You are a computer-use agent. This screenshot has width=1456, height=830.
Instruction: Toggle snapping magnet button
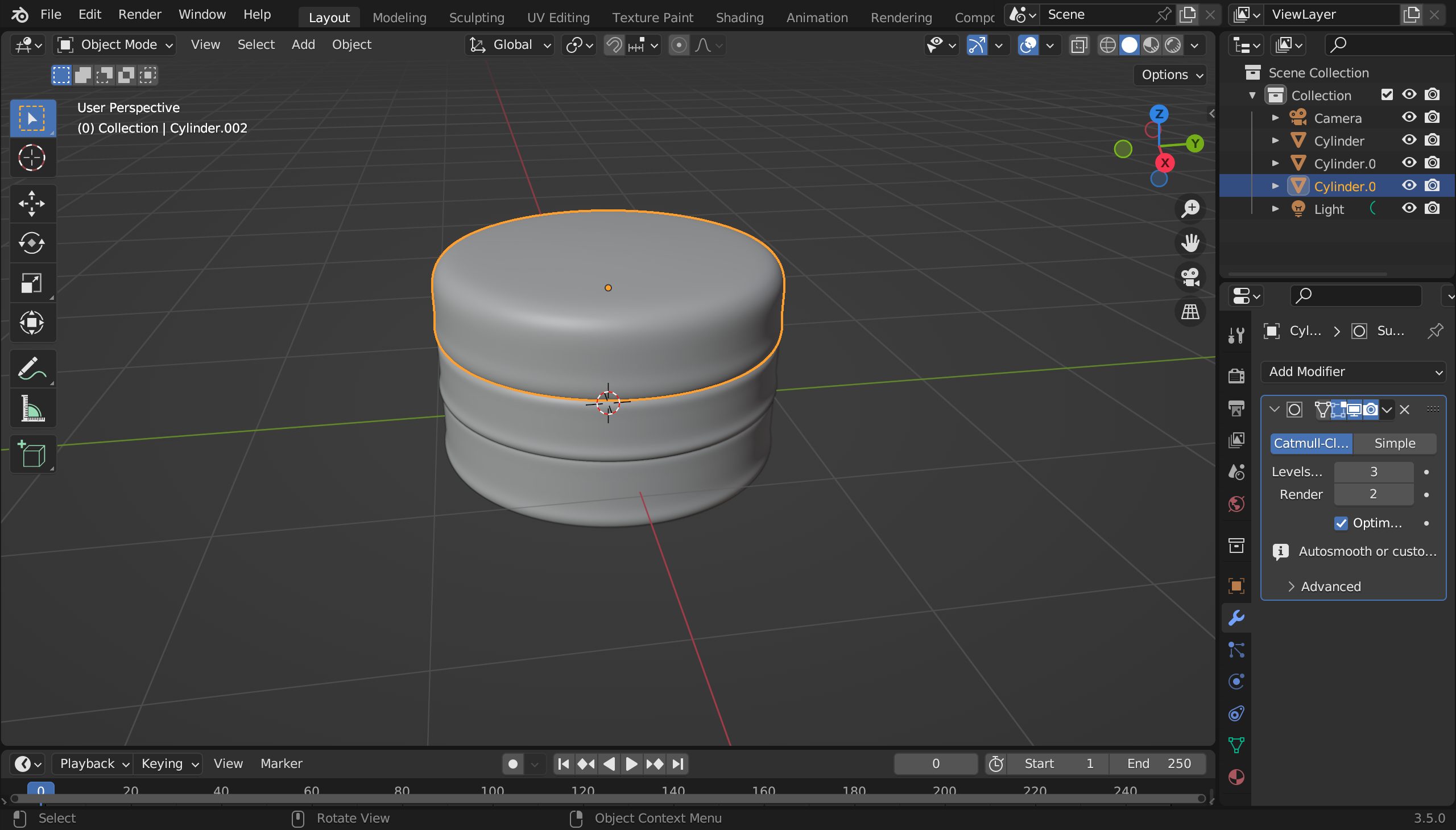[x=614, y=44]
